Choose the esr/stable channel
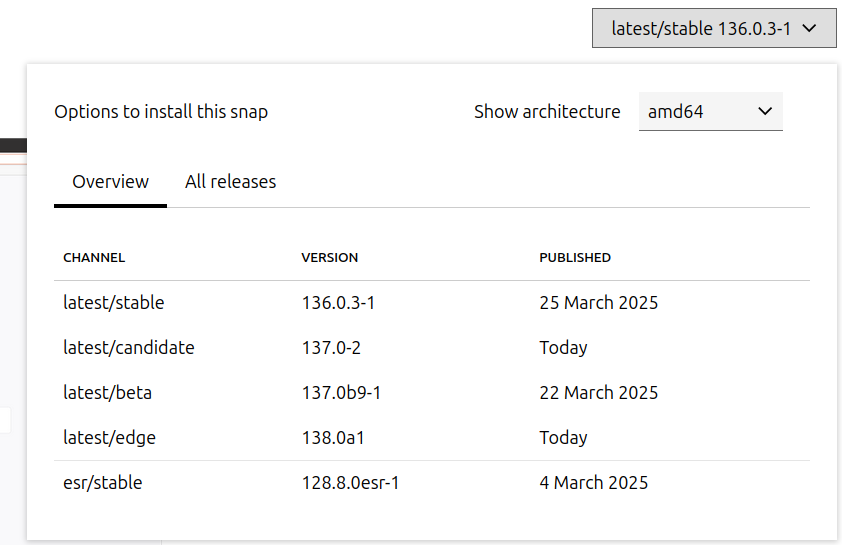This screenshot has width=842, height=545. (102, 483)
